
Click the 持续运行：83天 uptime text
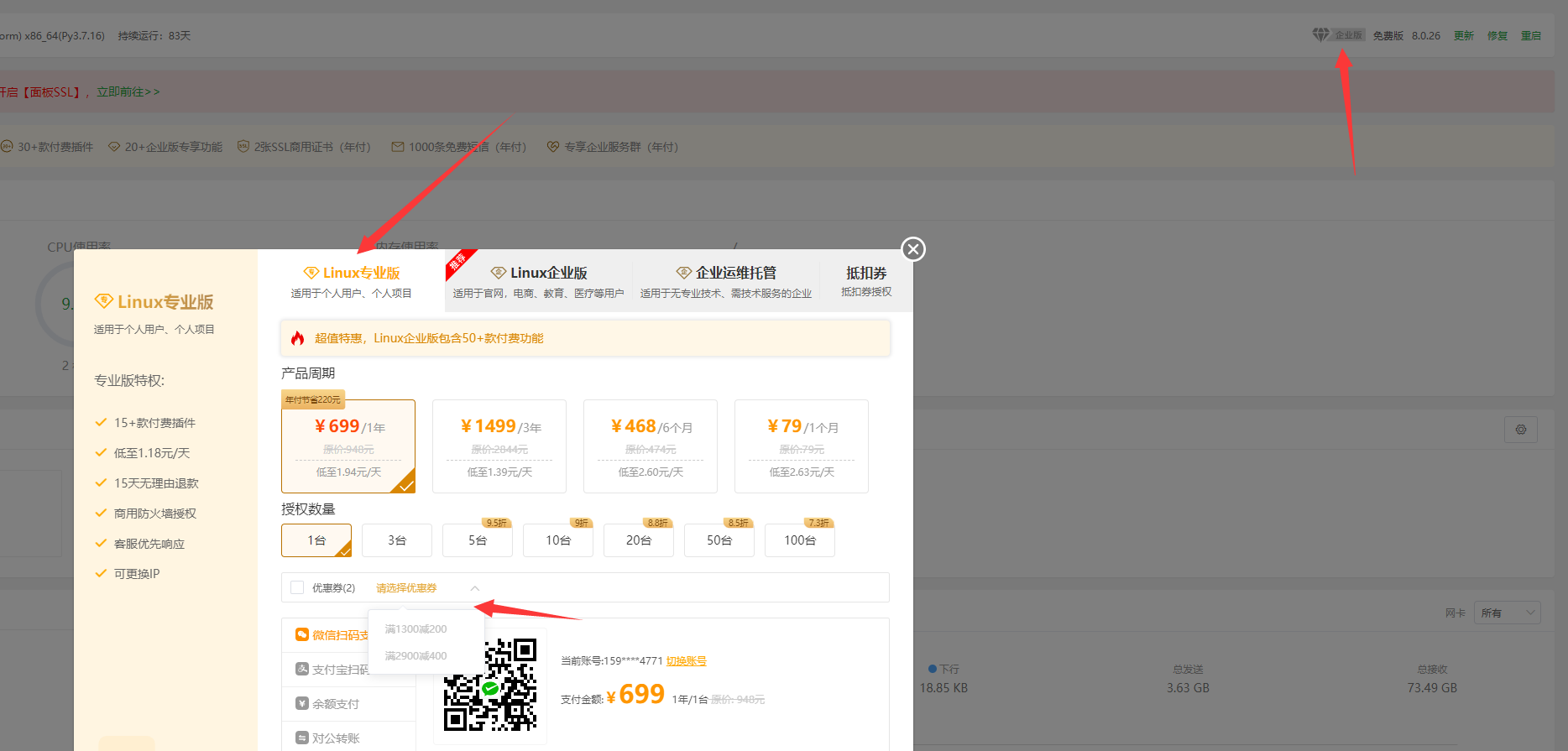coord(154,36)
